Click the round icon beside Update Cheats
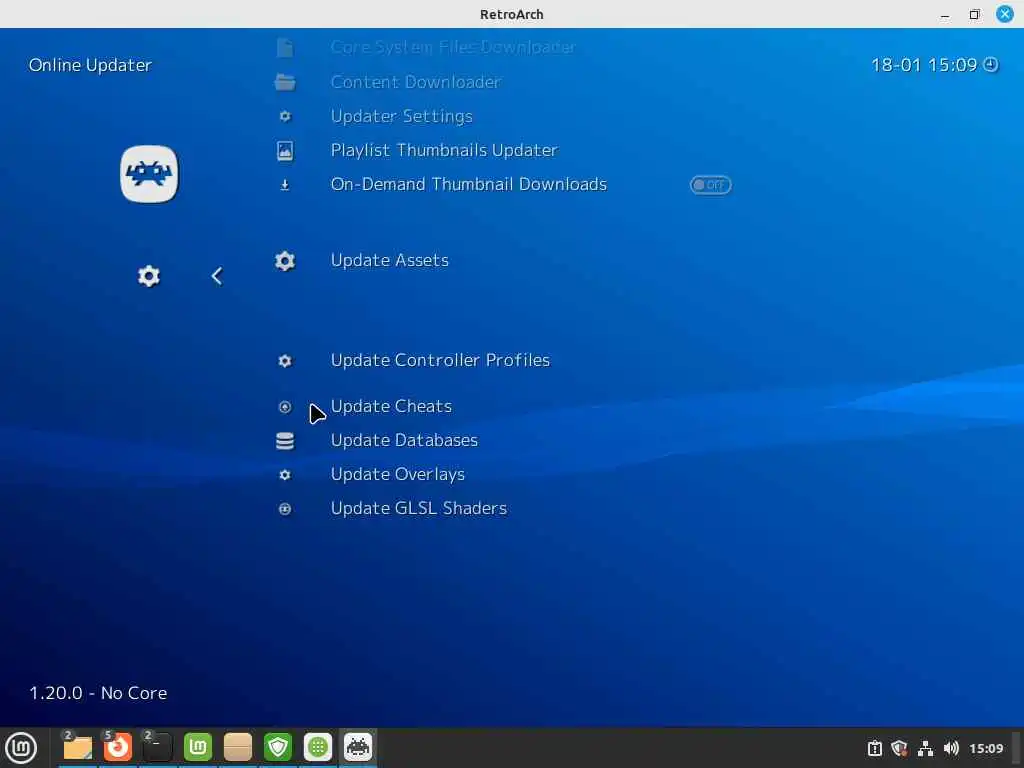The height and width of the screenshot is (768, 1024). click(x=285, y=407)
